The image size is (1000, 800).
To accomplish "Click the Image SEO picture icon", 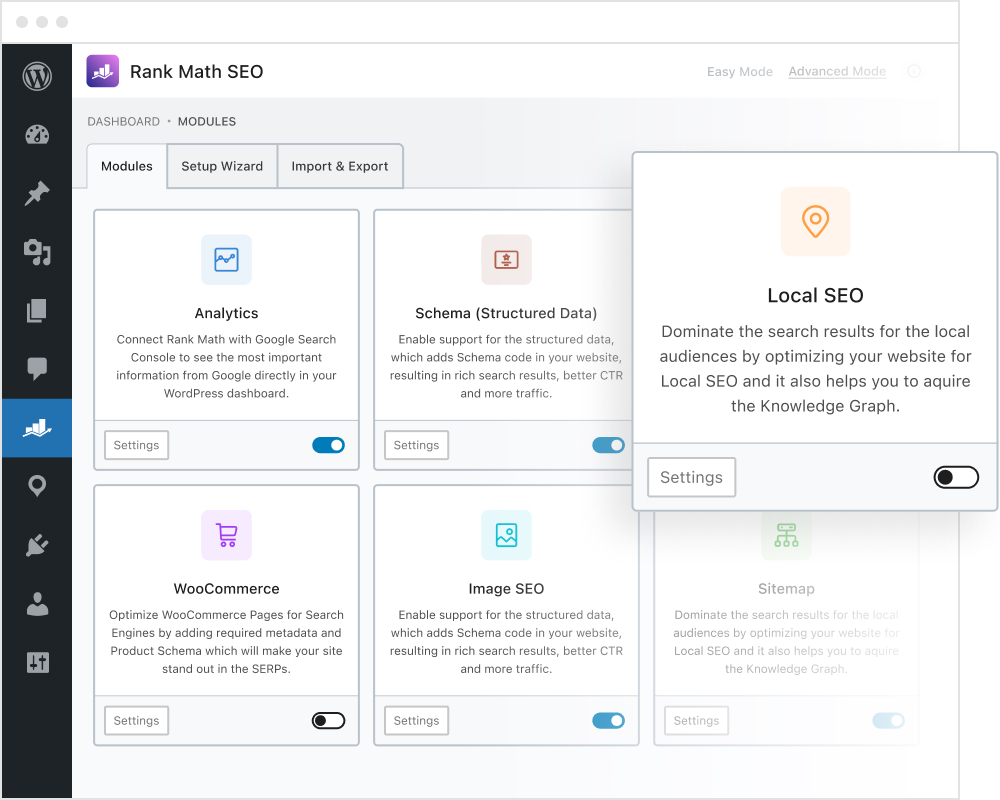I will [x=506, y=535].
